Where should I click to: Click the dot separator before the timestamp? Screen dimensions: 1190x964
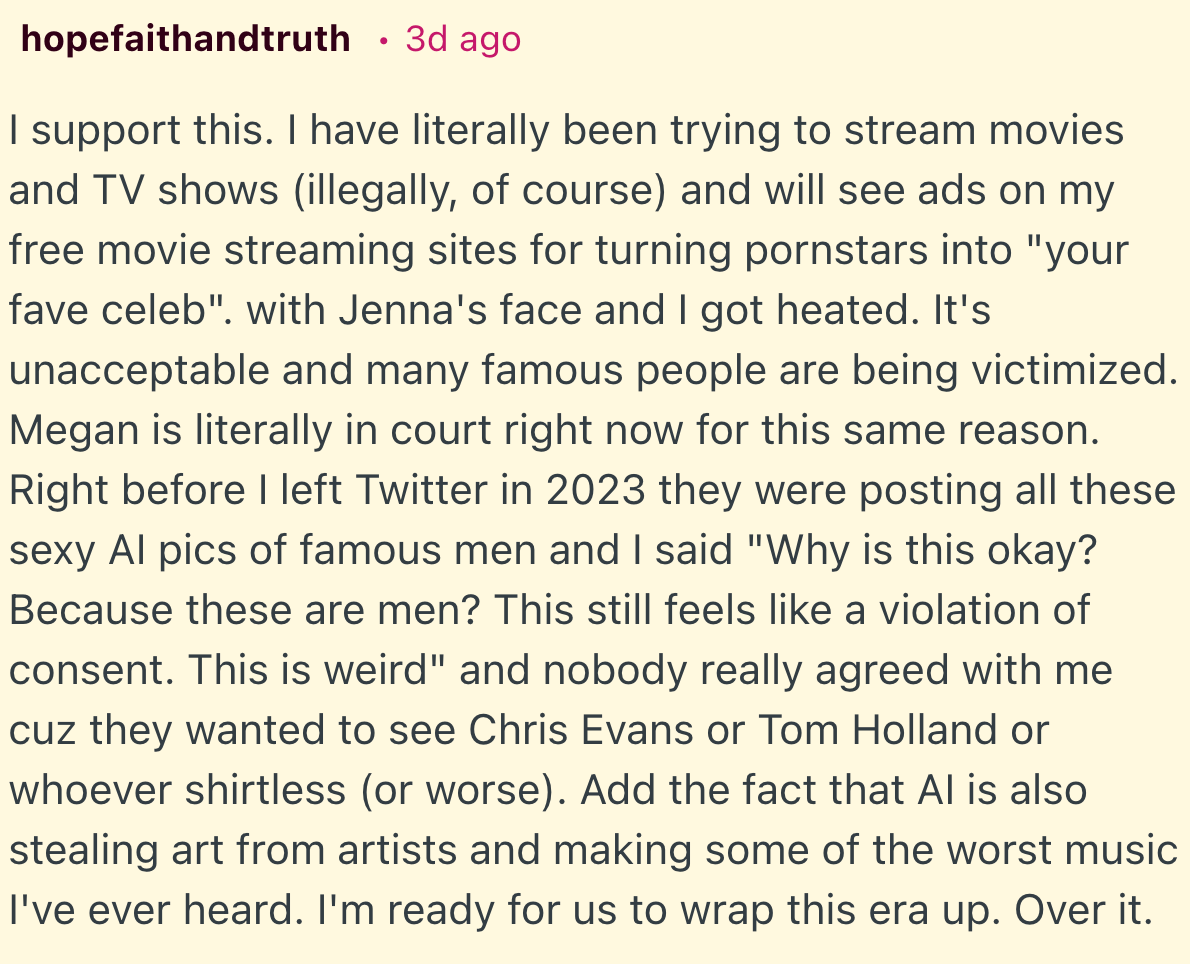383,41
